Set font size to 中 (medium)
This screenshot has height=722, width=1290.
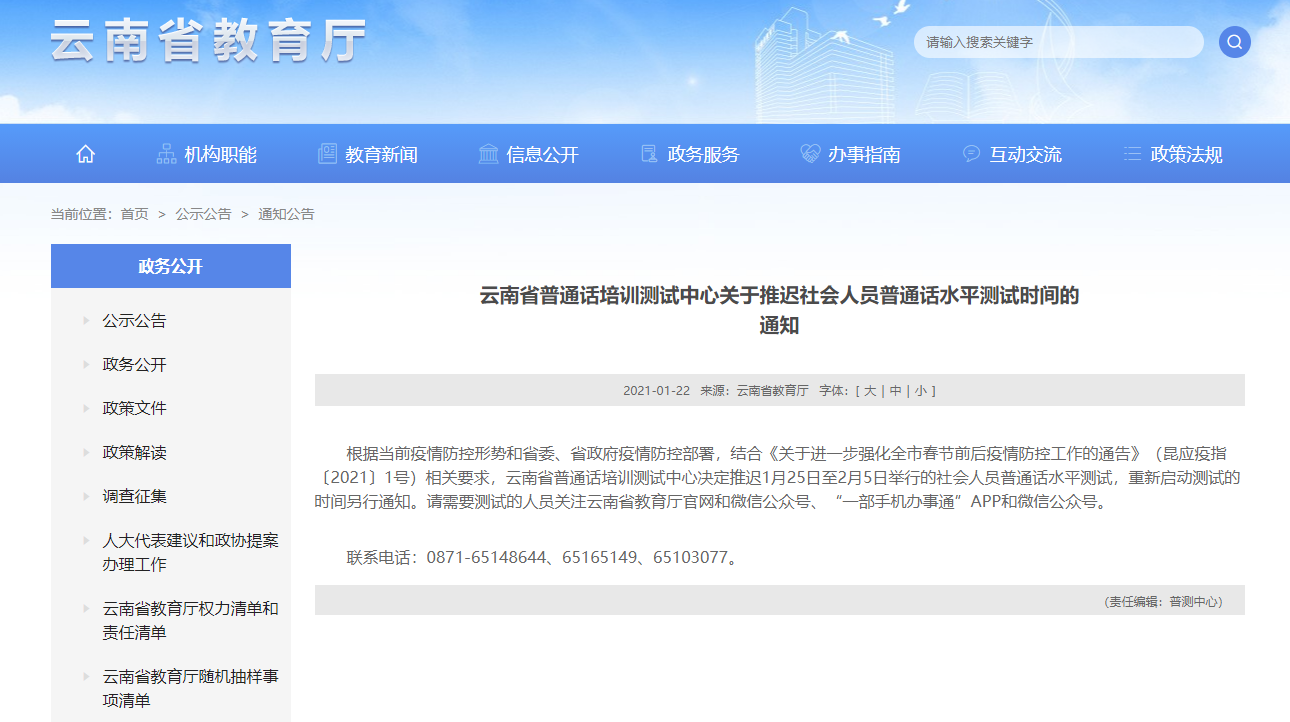pyautogui.click(x=895, y=391)
